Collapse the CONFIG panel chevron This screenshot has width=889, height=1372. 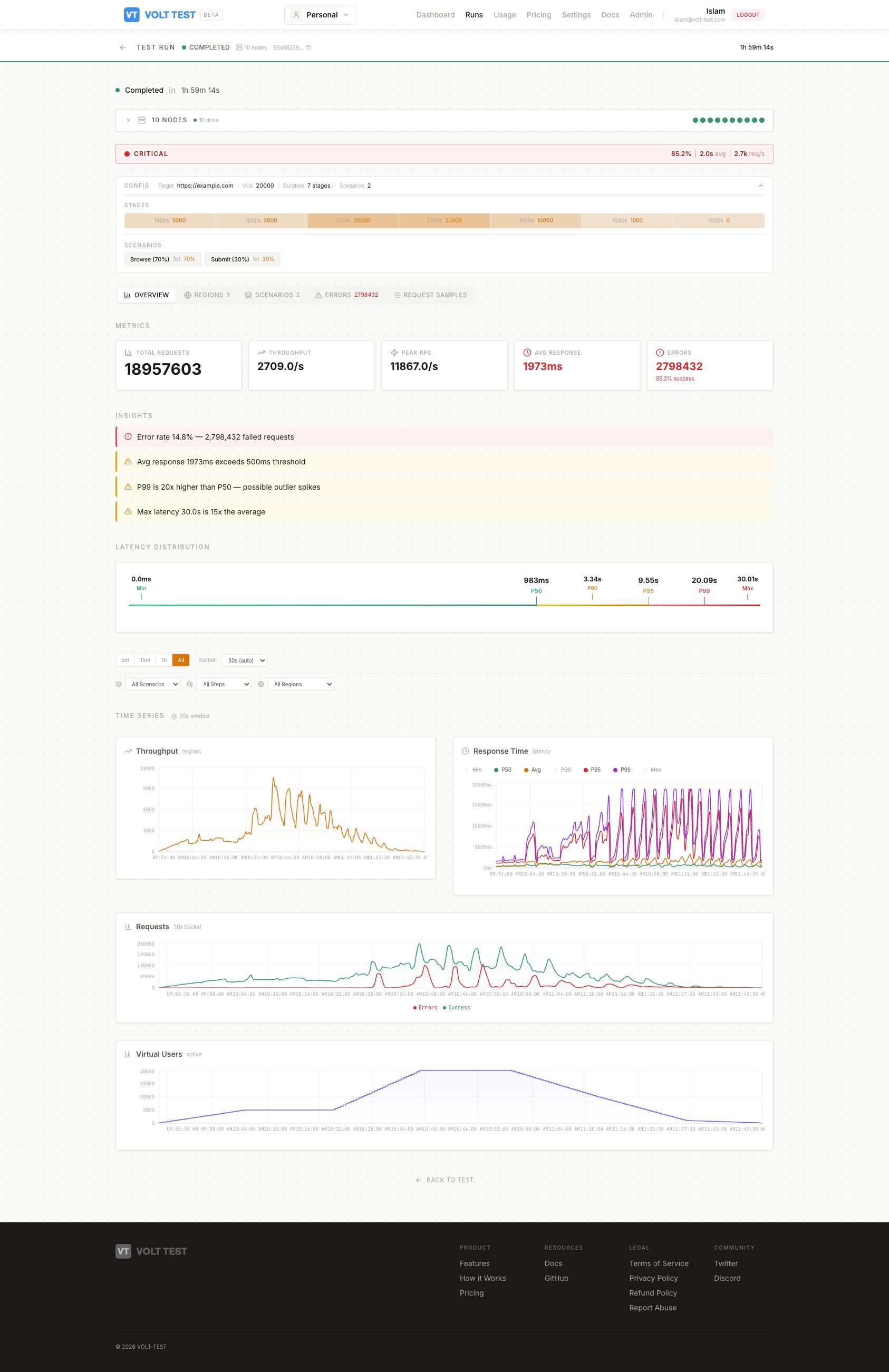(x=760, y=186)
